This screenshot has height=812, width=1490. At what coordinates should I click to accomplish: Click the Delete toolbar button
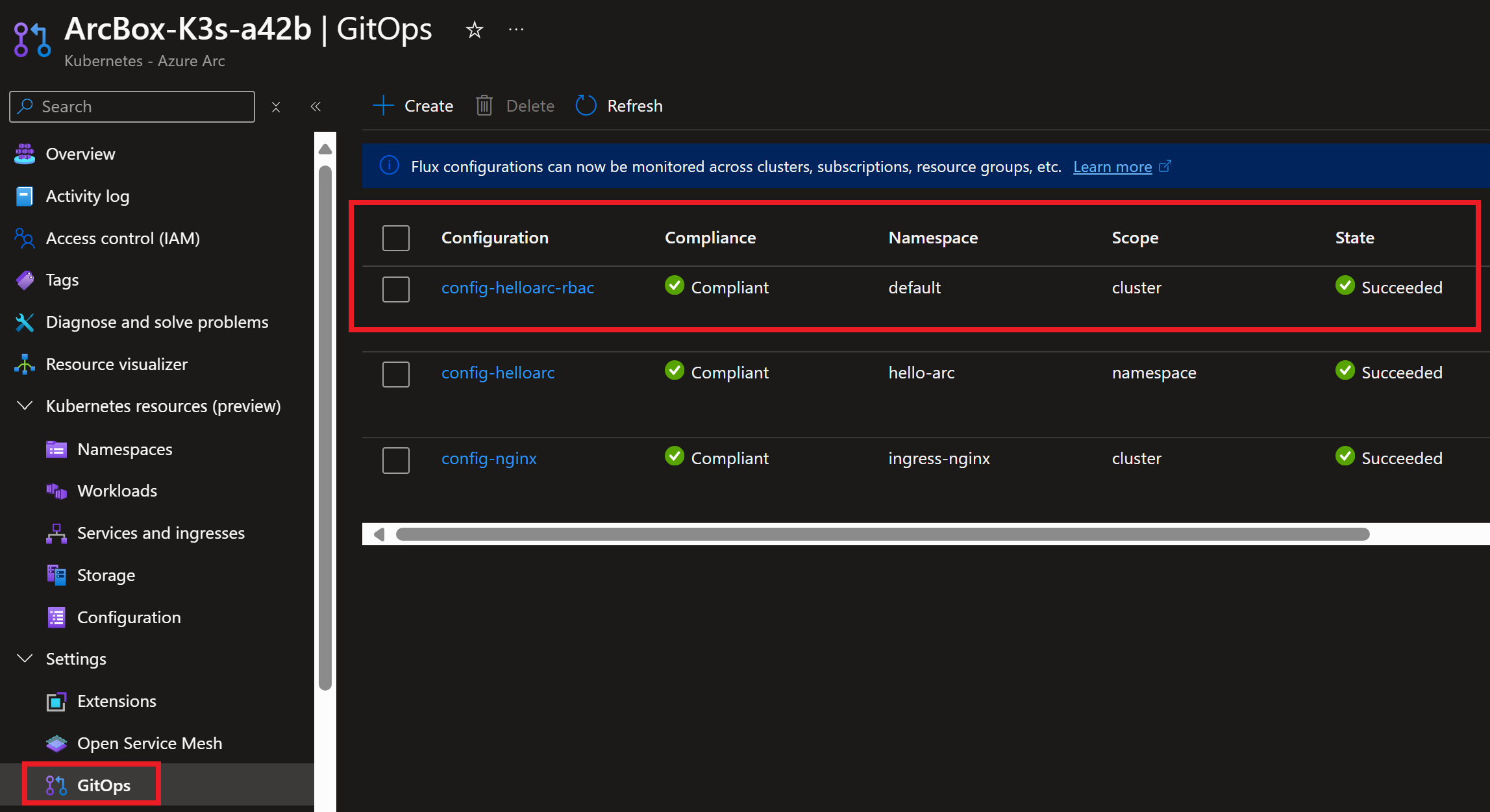[515, 106]
